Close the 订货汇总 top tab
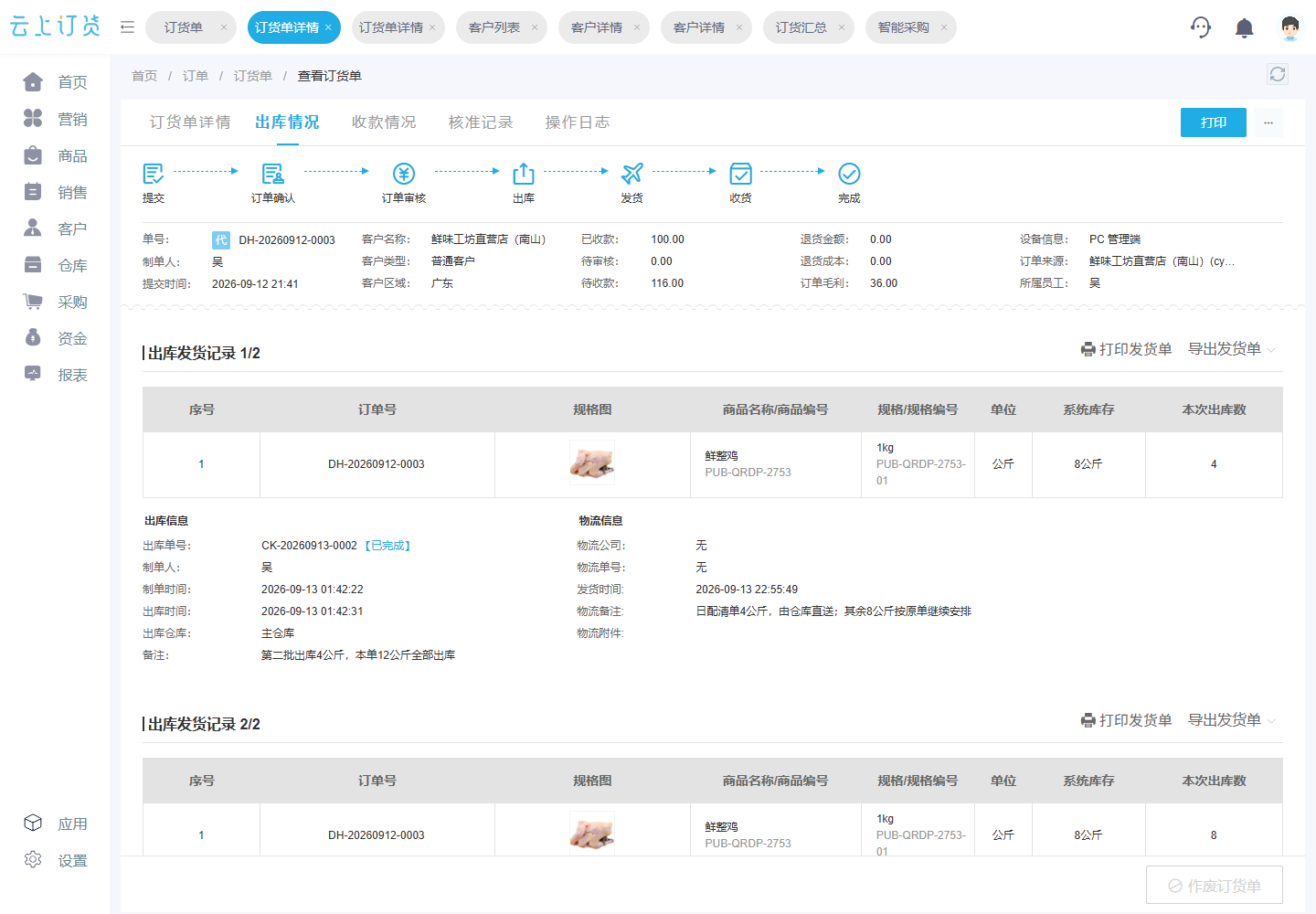The image size is (1316, 914). [x=842, y=27]
